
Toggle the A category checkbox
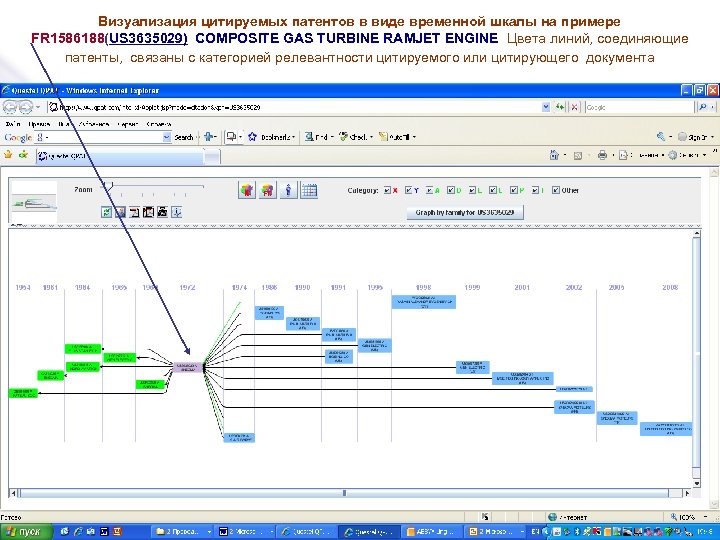pyautogui.click(x=429, y=190)
